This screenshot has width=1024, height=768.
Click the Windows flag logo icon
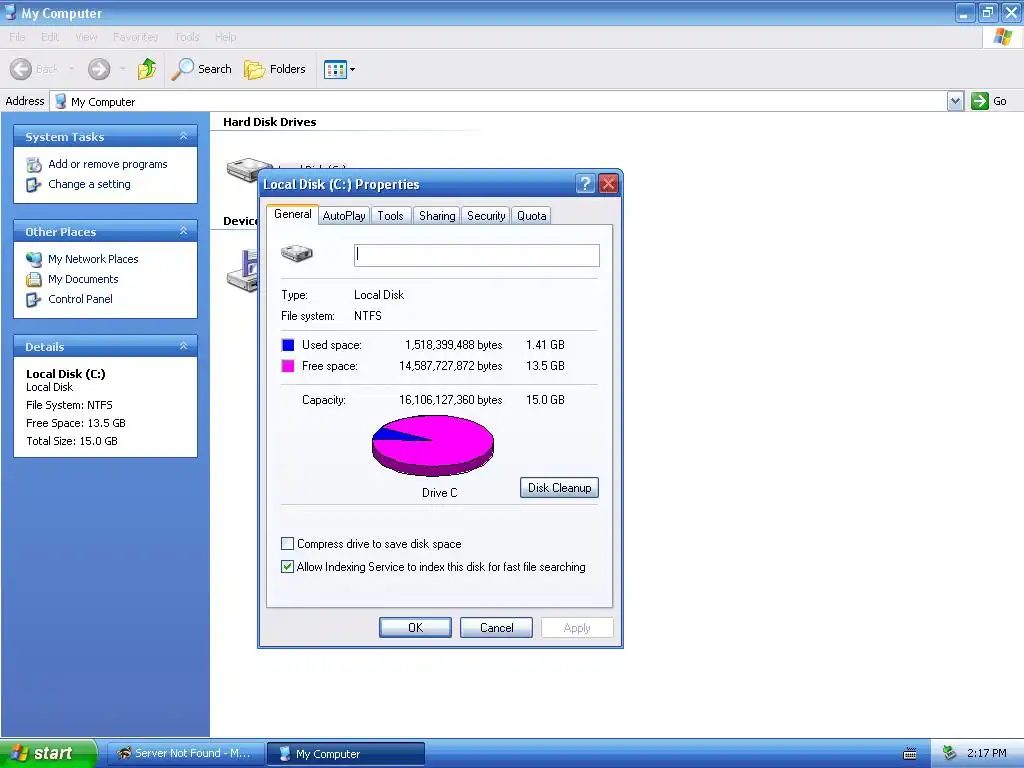(x=1002, y=37)
